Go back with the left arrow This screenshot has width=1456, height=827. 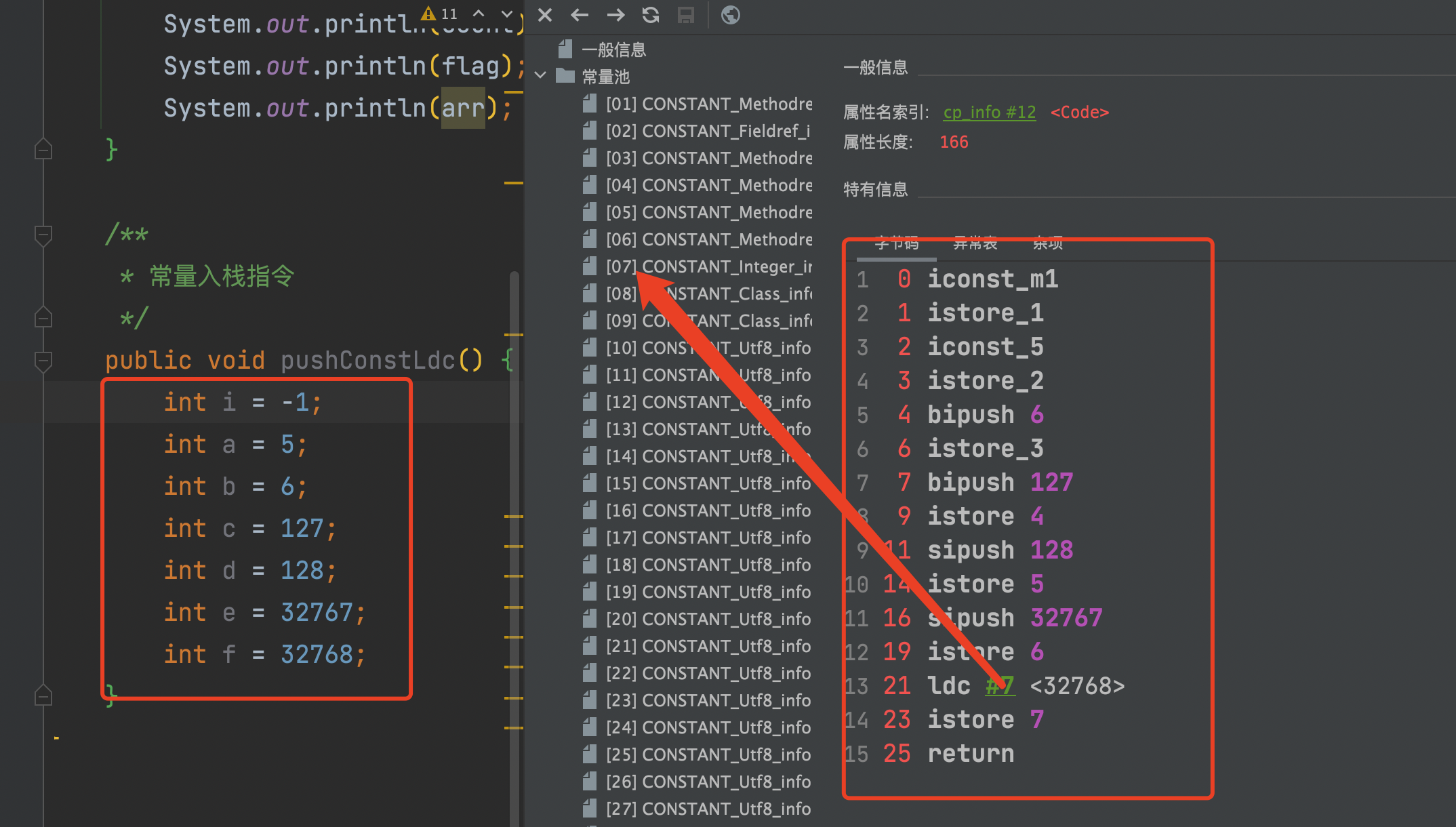click(580, 15)
